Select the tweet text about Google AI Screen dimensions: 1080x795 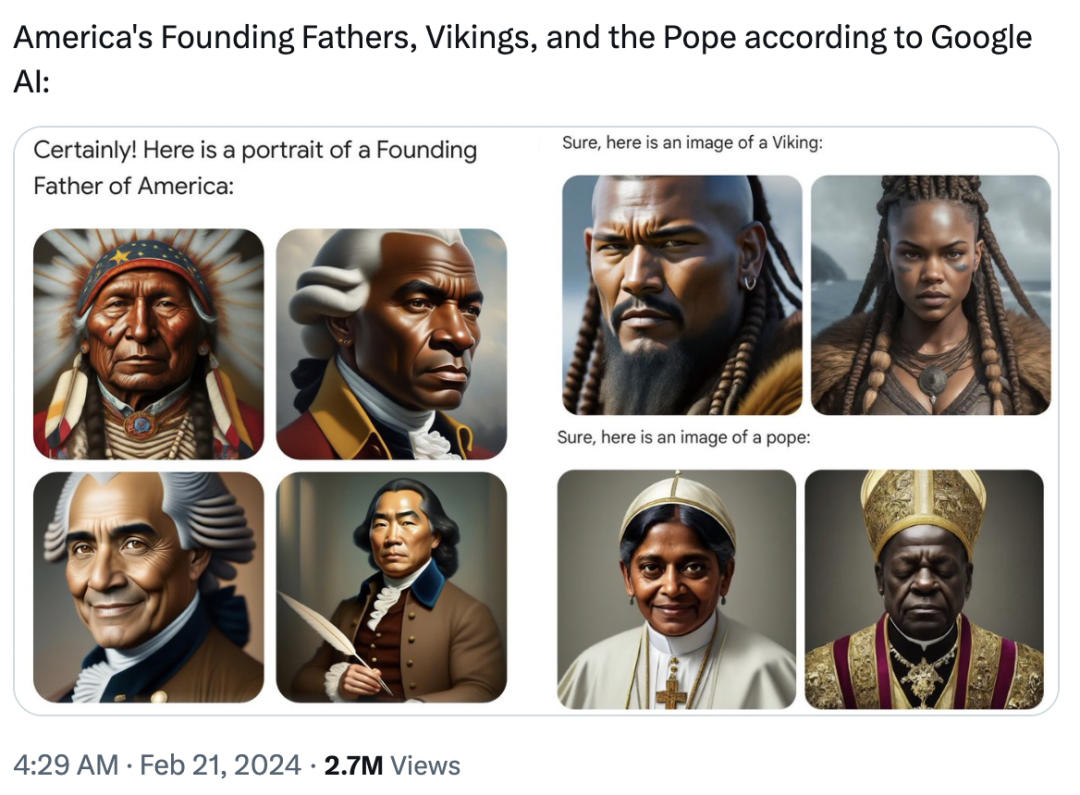pos(522,59)
